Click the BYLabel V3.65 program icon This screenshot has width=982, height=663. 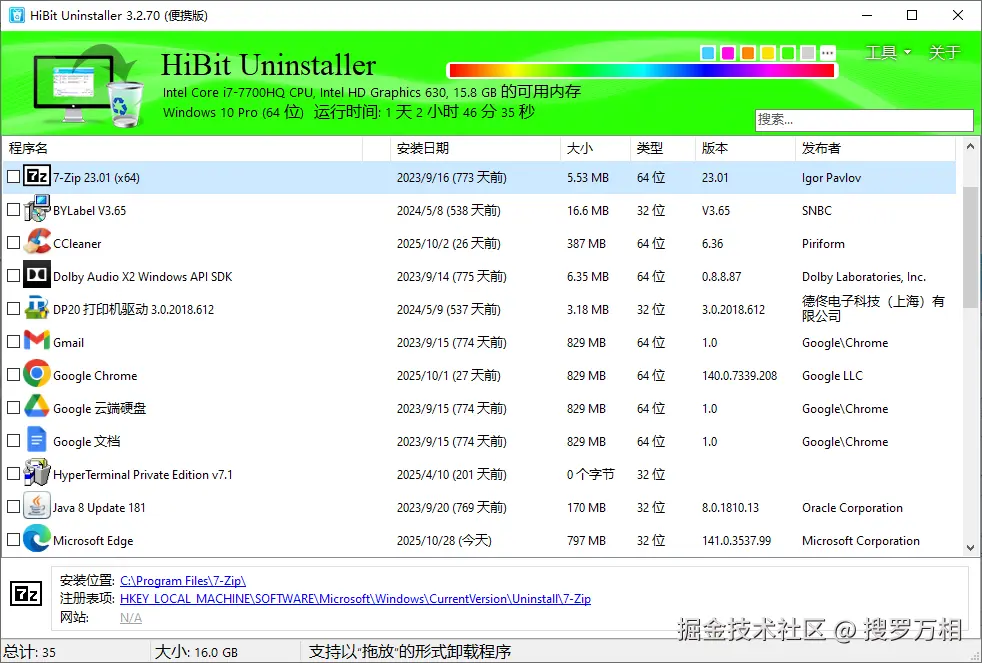37,209
